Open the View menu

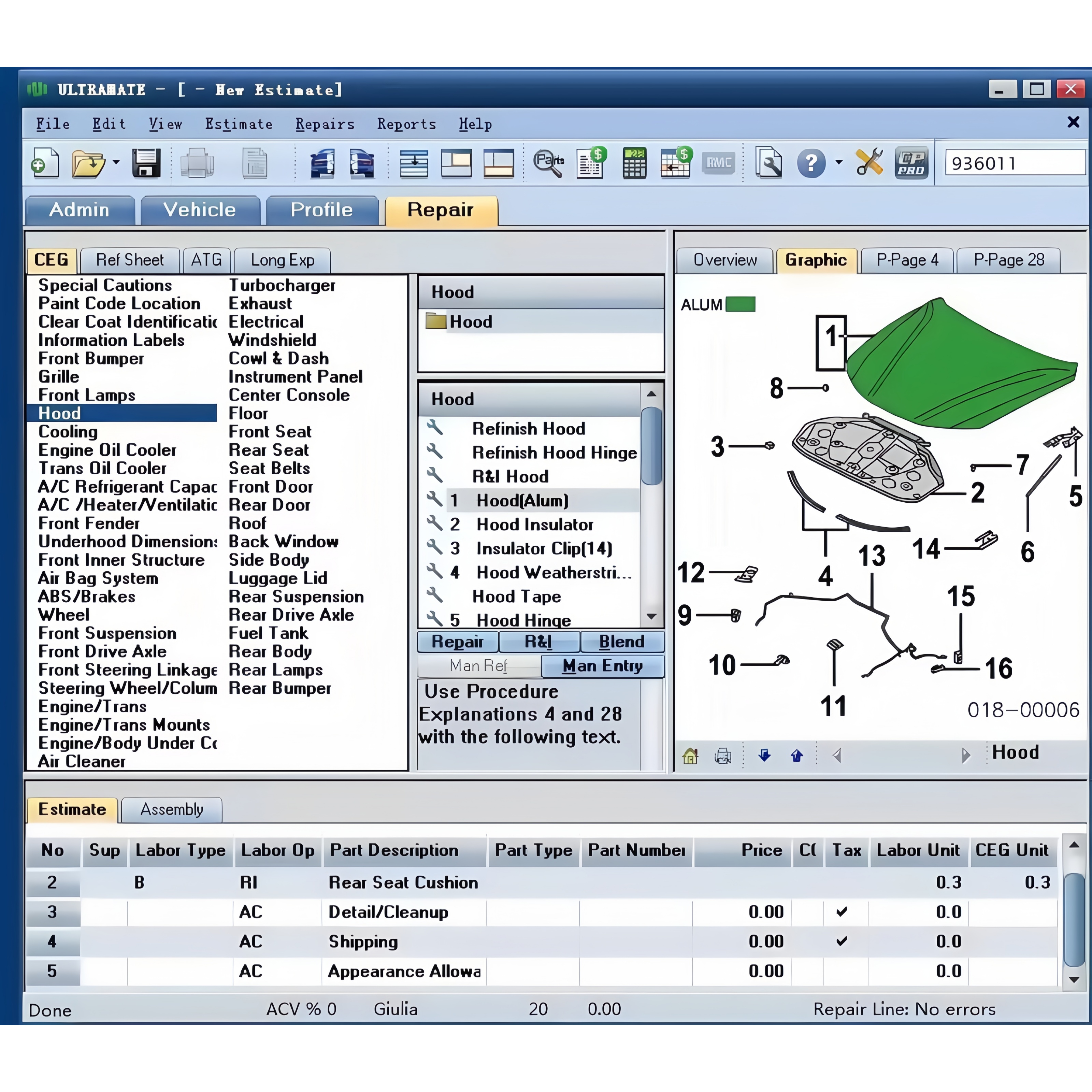point(166,124)
